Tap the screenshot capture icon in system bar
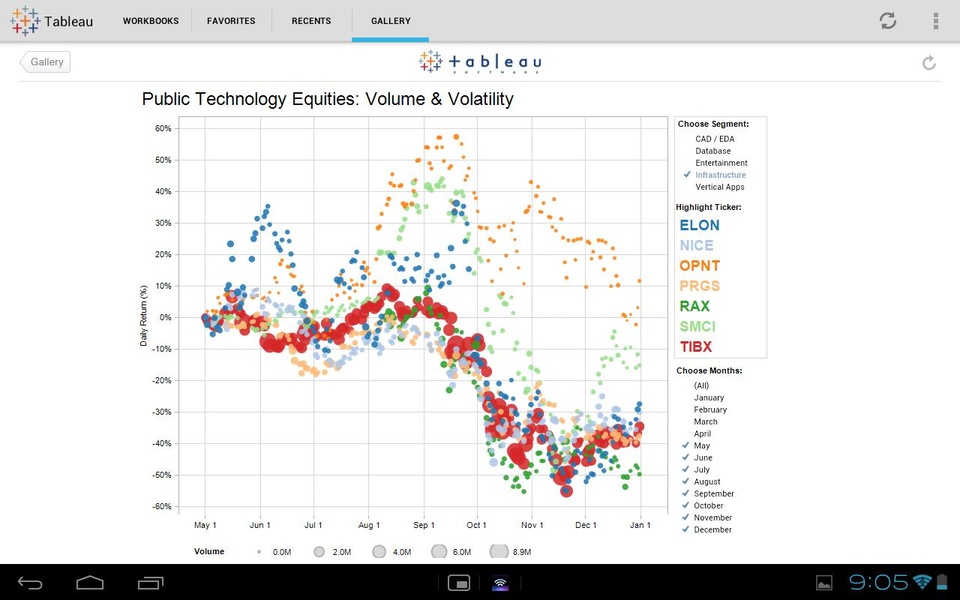960x600 pixels. click(459, 583)
